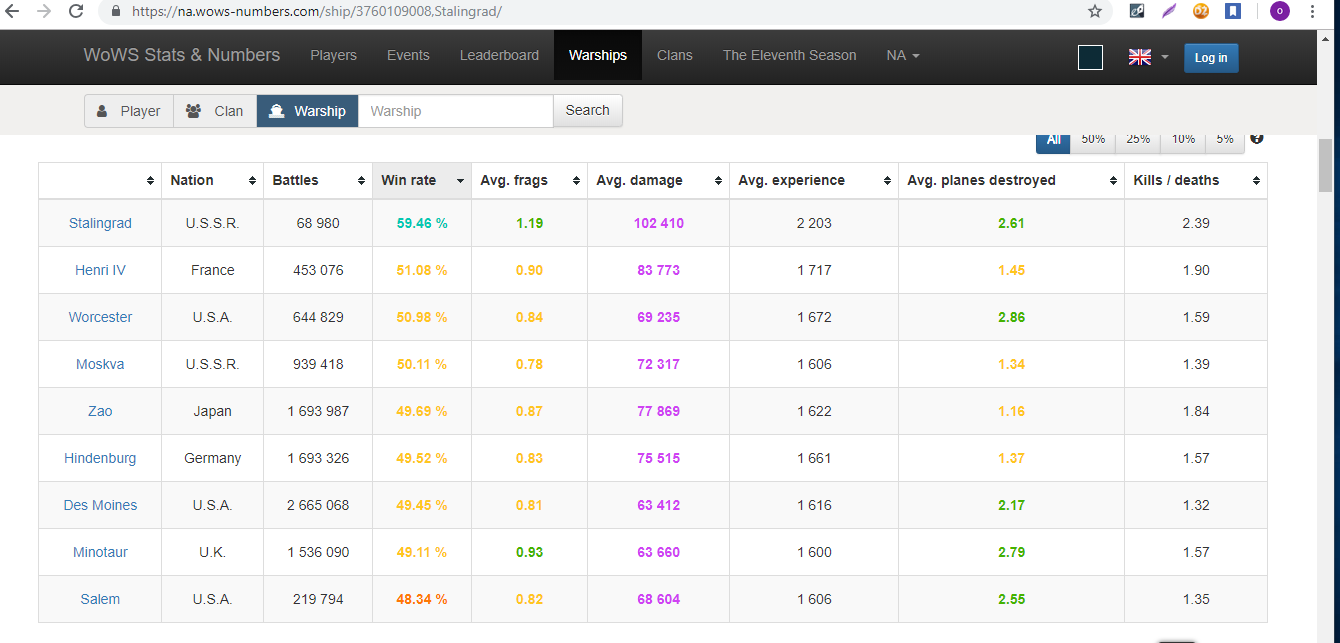Image resolution: width=1340 pixels, height=643 pixels.
Task: Open the Henri IV ship link
Action: pos(100,270)
